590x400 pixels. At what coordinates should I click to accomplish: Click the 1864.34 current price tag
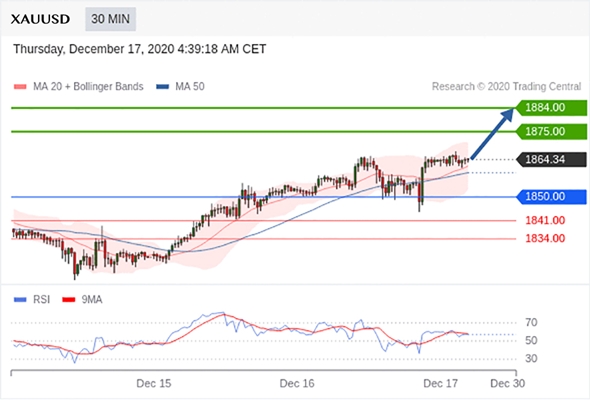(551, 160)
